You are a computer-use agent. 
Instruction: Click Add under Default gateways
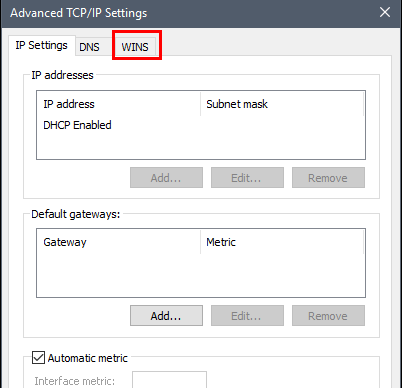pyautogui.click(x=166, y=316)
